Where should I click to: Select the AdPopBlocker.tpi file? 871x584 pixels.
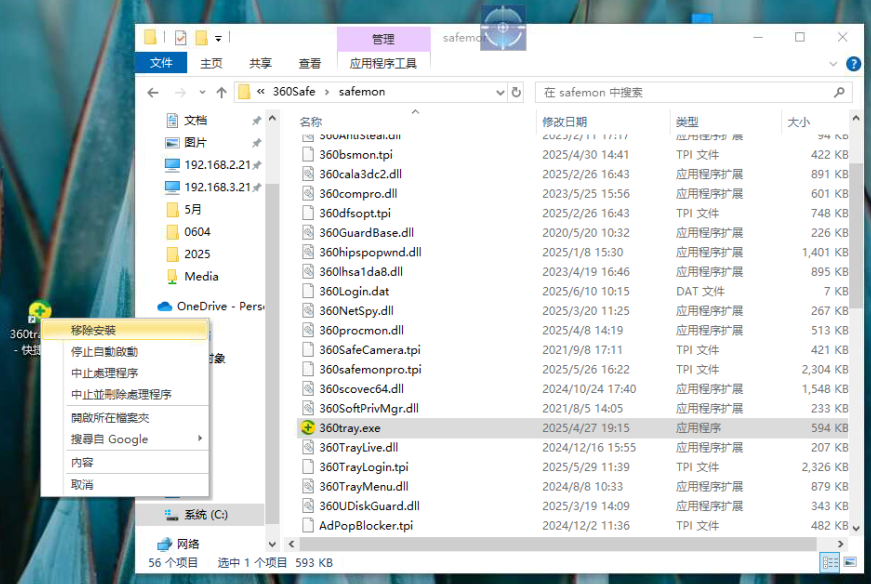coord(366,526)
